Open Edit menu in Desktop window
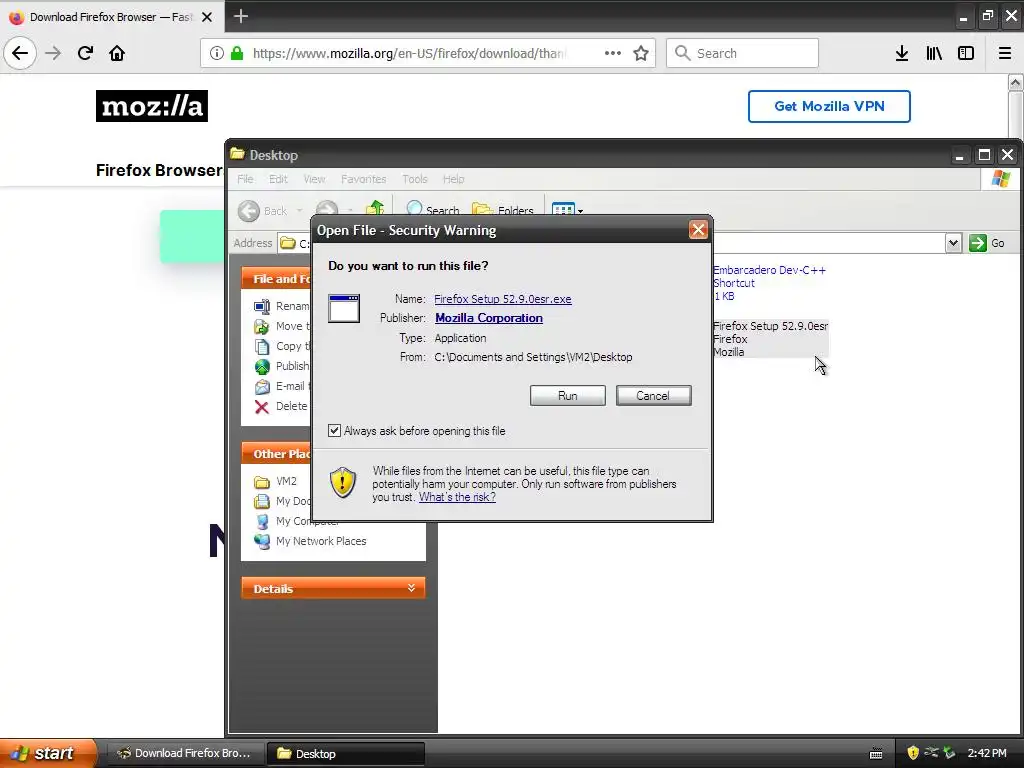Viewport: 1024px width, 768px height. pyautogui.click(x=278, y=179)
